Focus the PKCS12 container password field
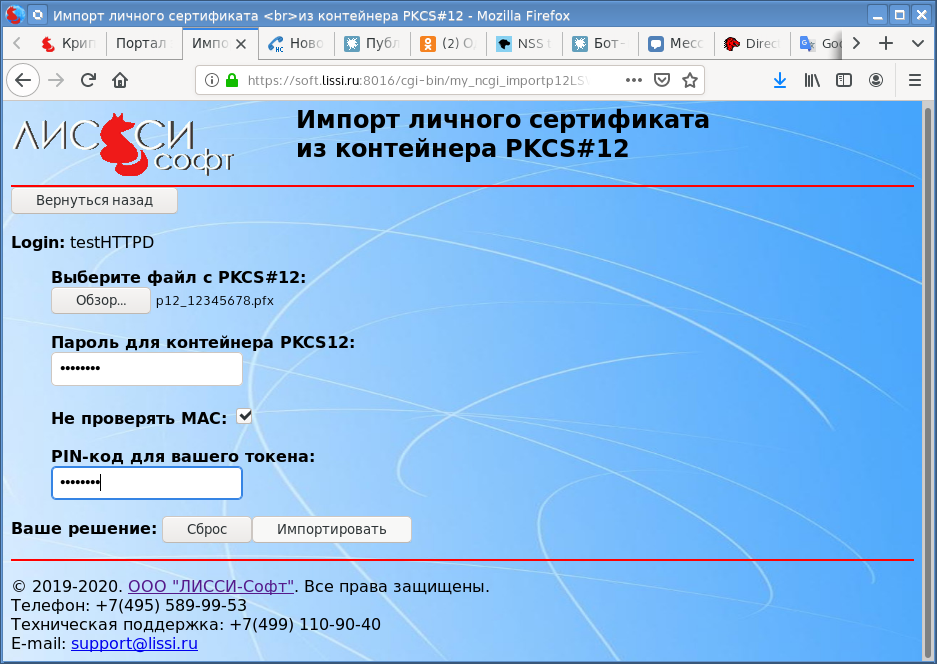Viewport: 937px width, 664px height. pyautogui.click(x=147, y=369)
